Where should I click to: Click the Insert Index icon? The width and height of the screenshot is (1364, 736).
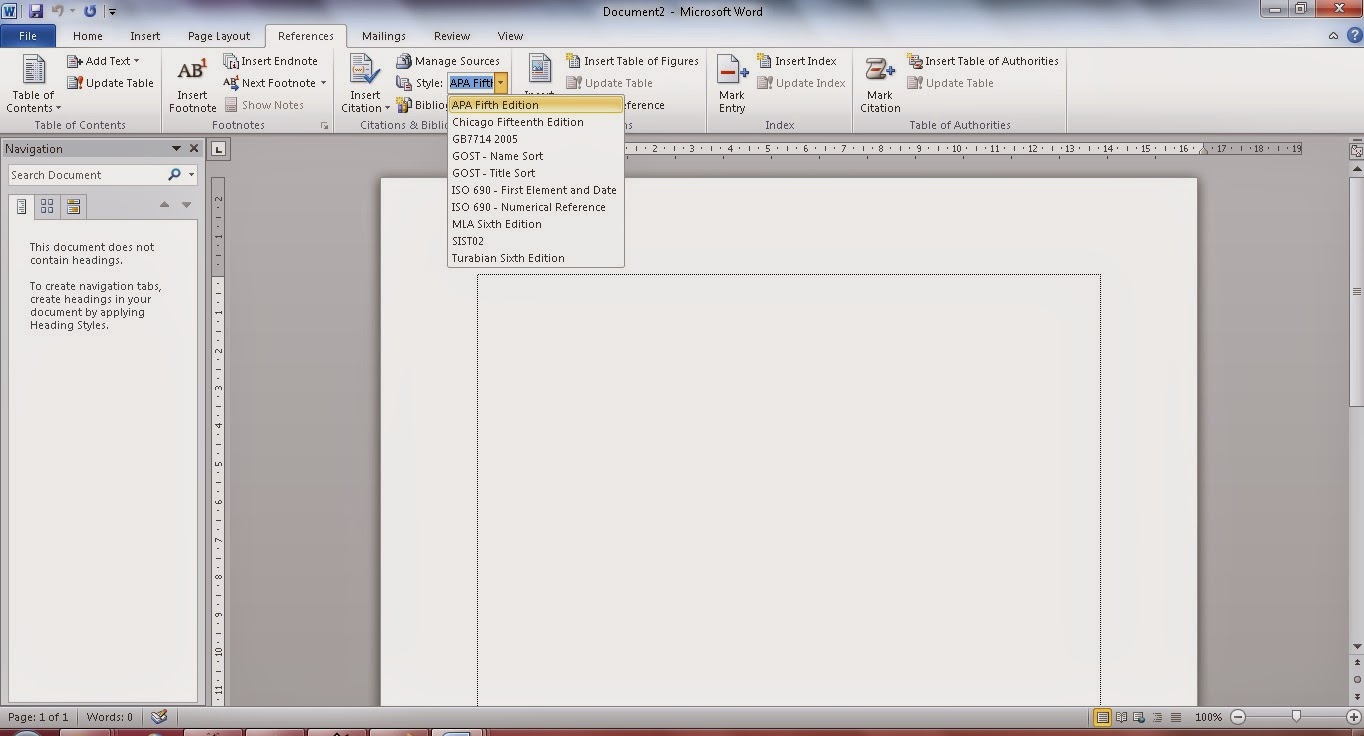tap(797, 60)
